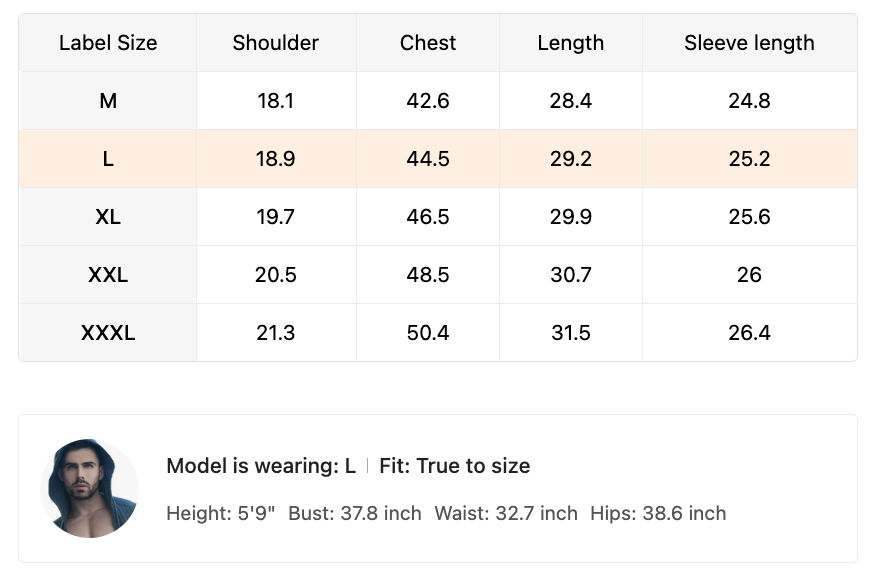
Task: Click the XXXL chest value 50.4
Action: tap(428, 333)
